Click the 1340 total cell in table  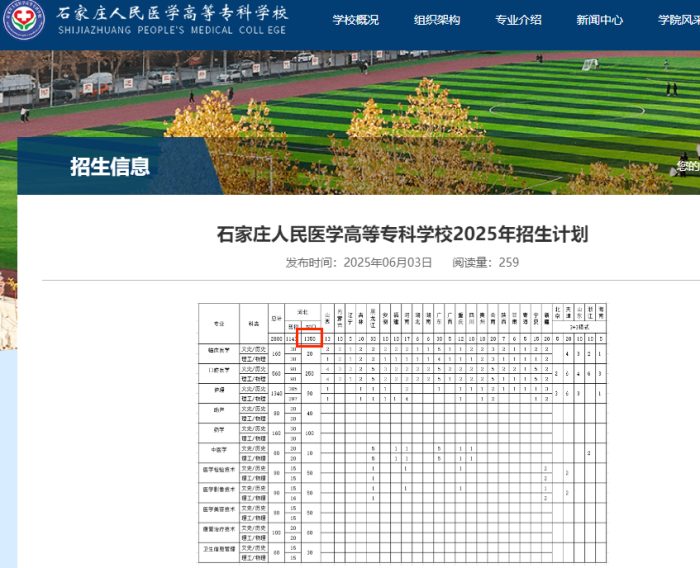pos(276,393)
